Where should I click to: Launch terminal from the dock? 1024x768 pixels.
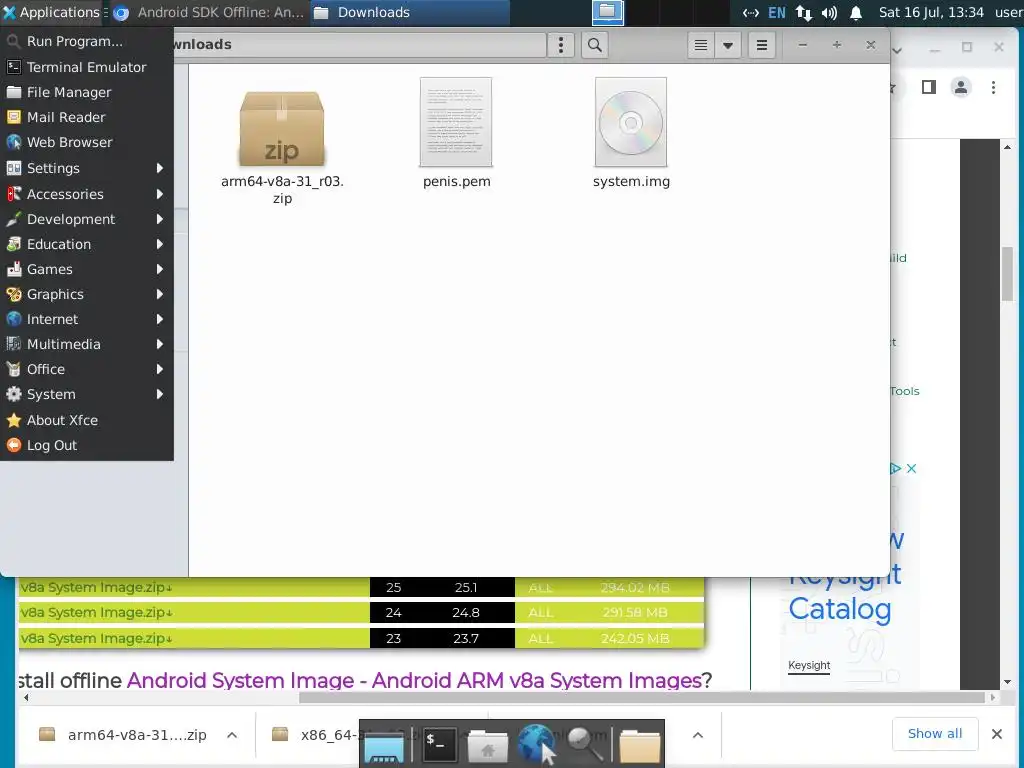438,744
